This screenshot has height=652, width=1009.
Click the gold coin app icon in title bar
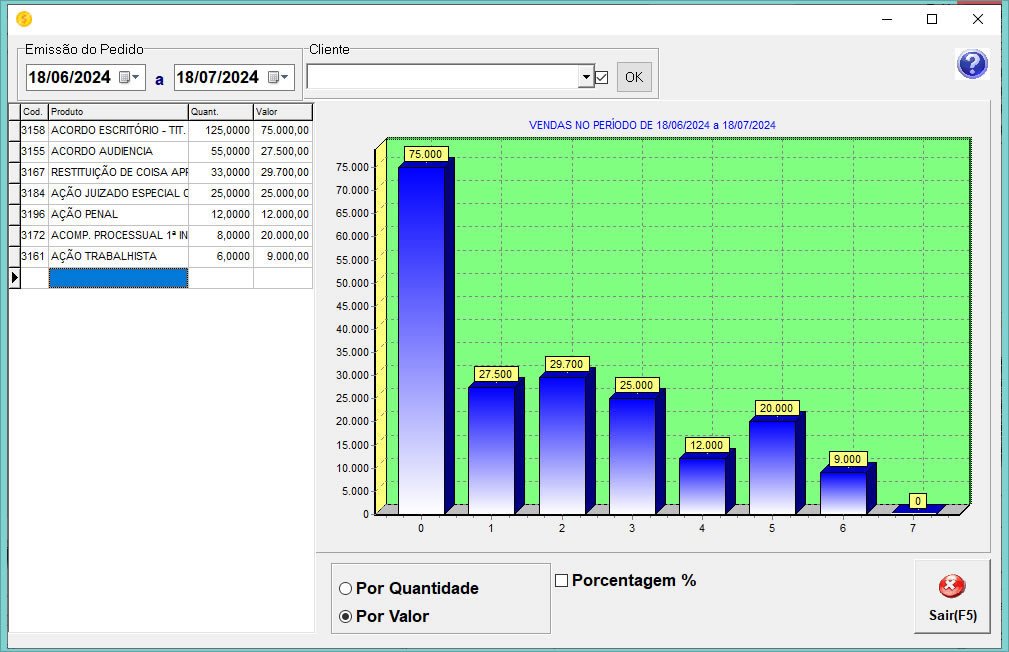[x=24, y=19]
